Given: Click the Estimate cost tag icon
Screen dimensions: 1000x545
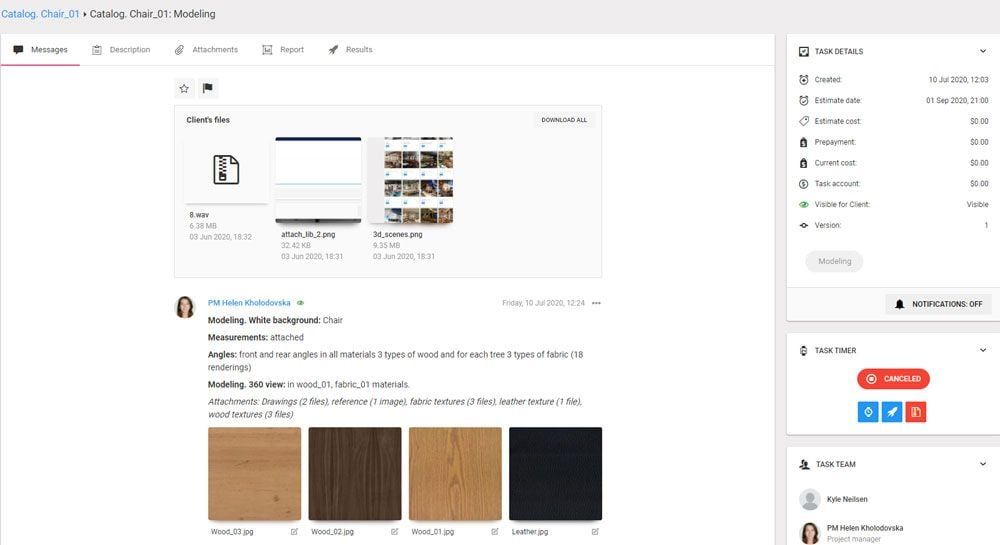Looking at the screenshot, I should click(x=804, y=121).
